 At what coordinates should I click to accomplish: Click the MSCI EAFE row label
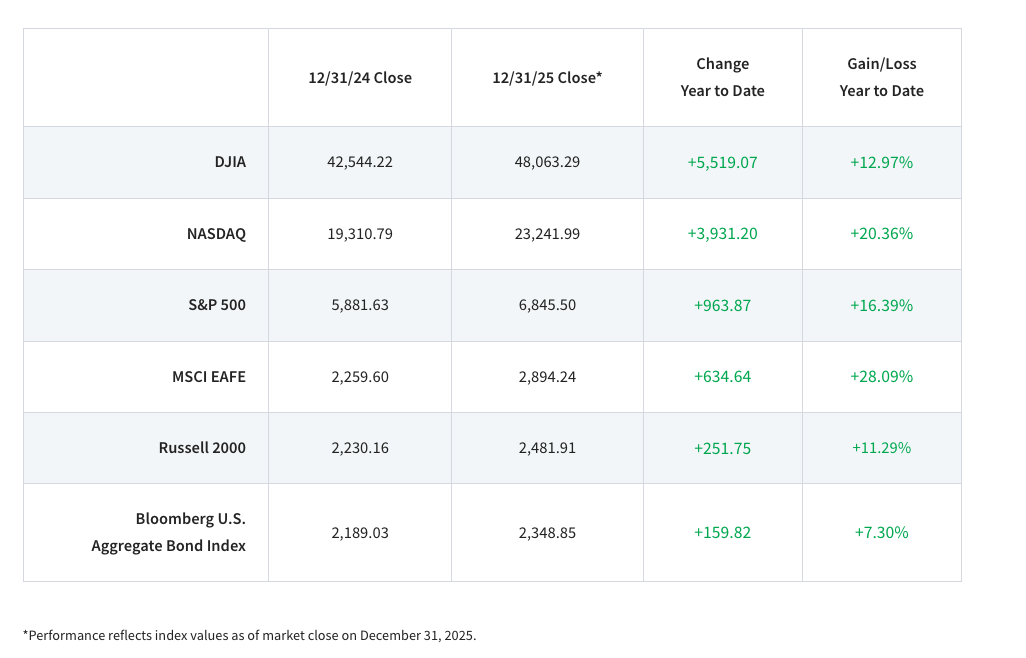pos(208,376)
